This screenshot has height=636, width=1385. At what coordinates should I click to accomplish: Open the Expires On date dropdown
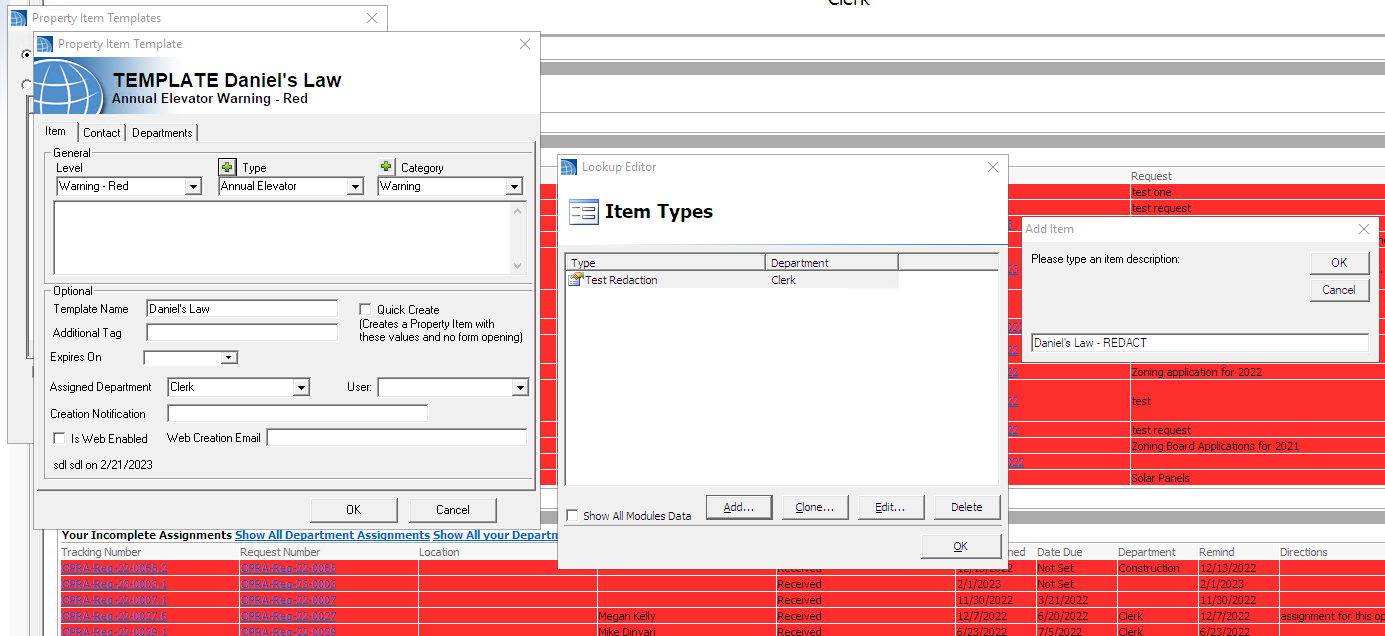click(229, 357)
